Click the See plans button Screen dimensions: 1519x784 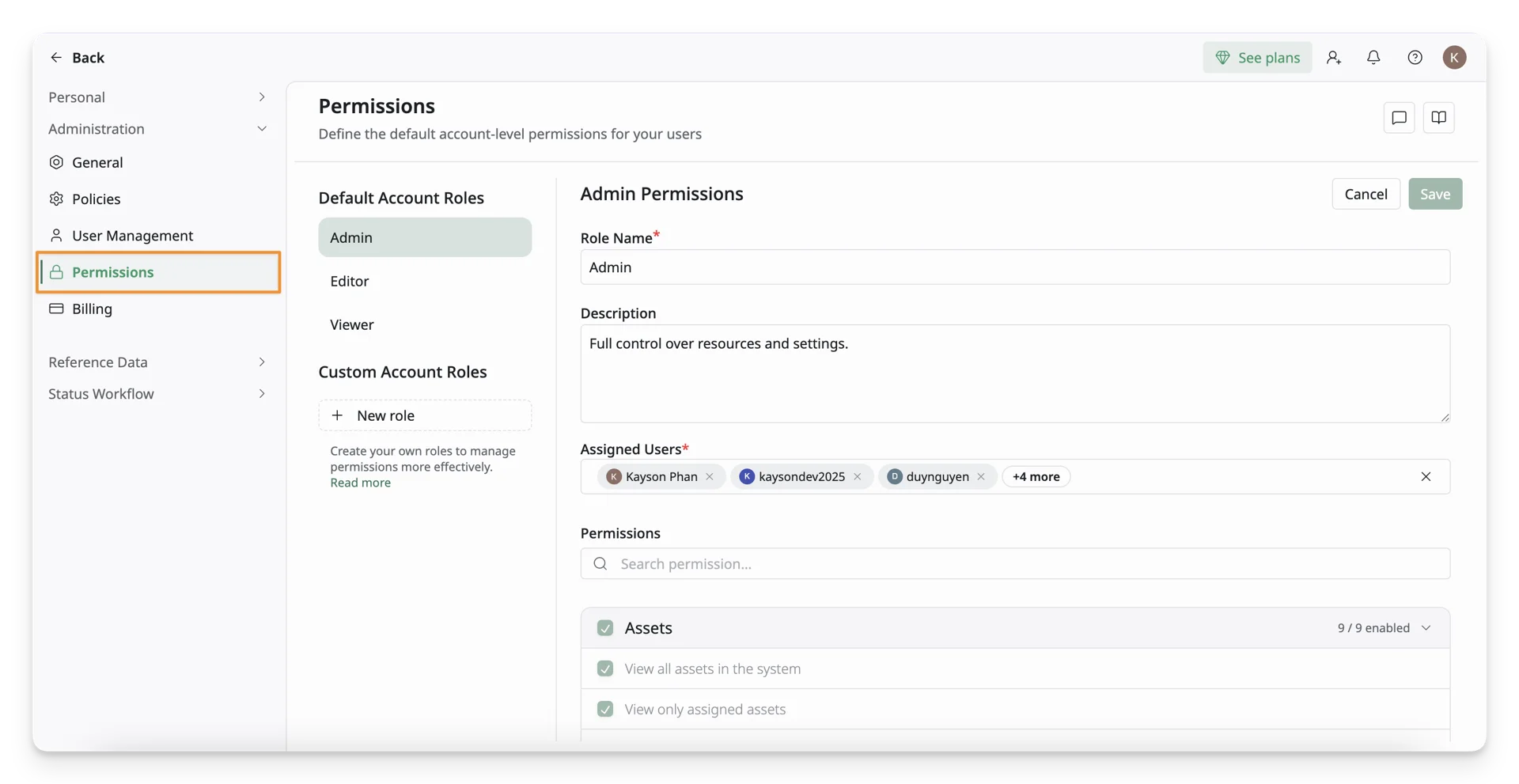pyautogui.click(x=1257, y=57)
